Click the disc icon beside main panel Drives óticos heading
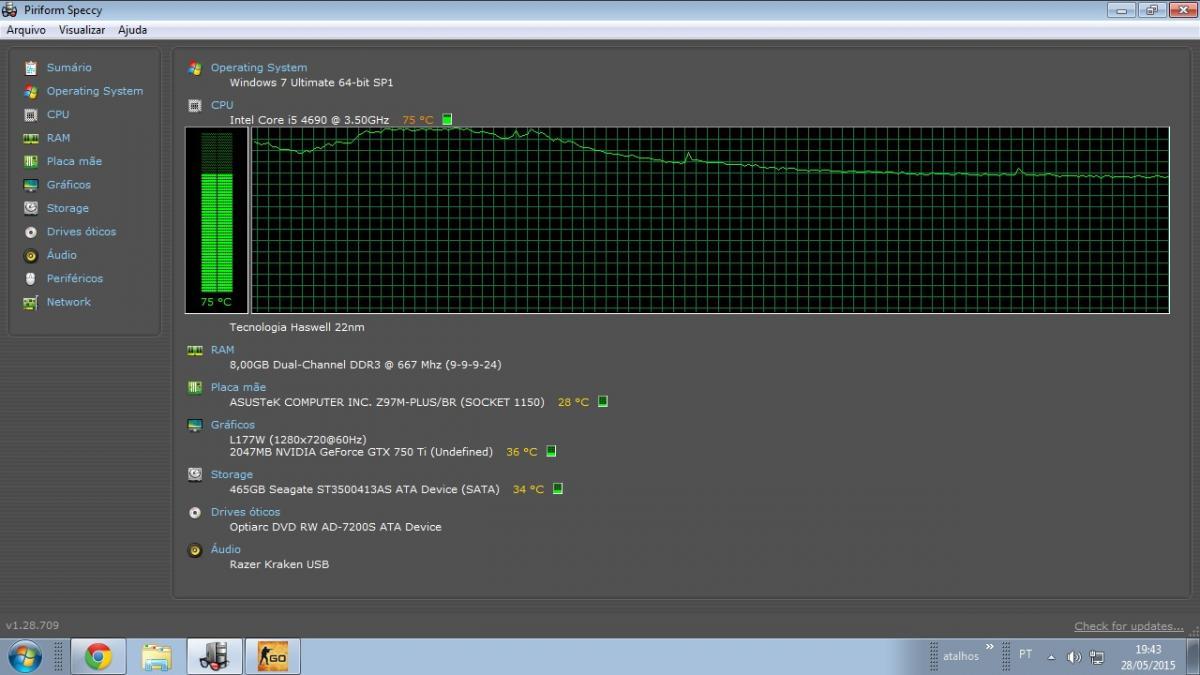The height and width of the screenshot is (675, 1200). (195, 512)
